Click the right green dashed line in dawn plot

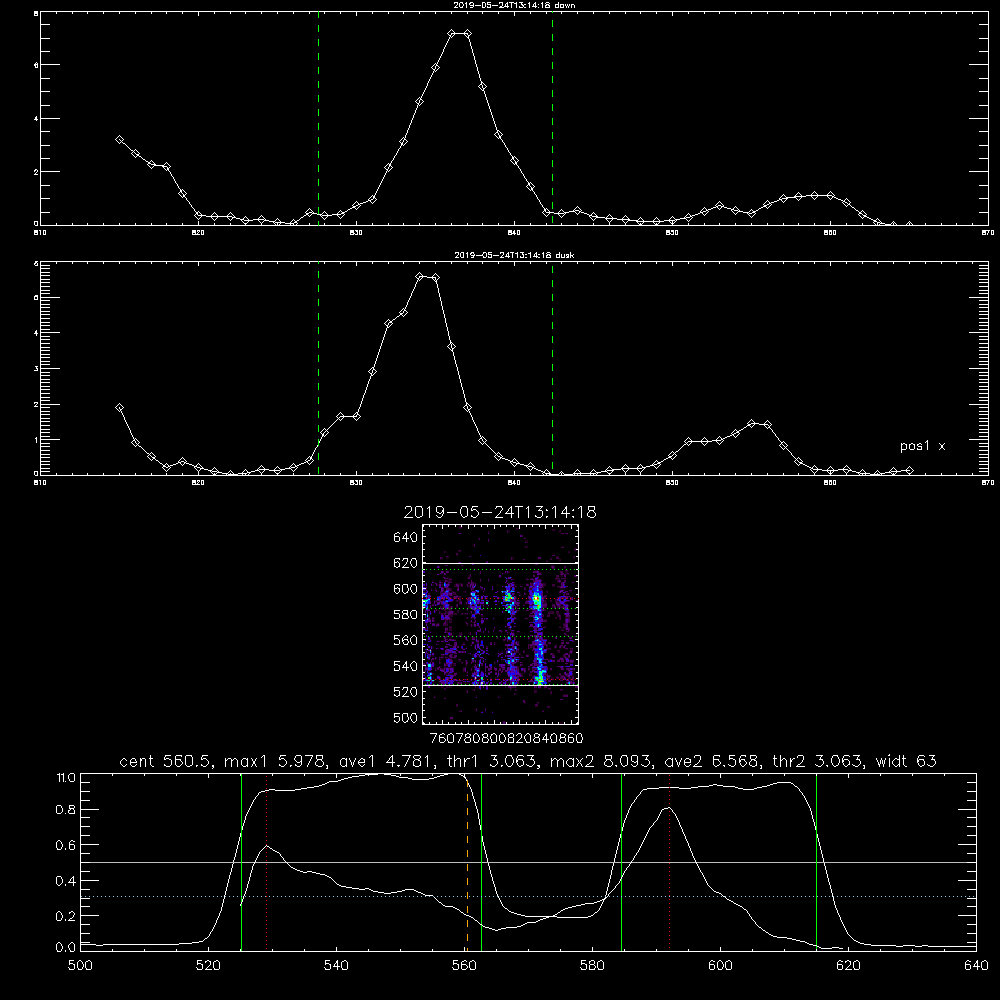(x=552, y=121)
